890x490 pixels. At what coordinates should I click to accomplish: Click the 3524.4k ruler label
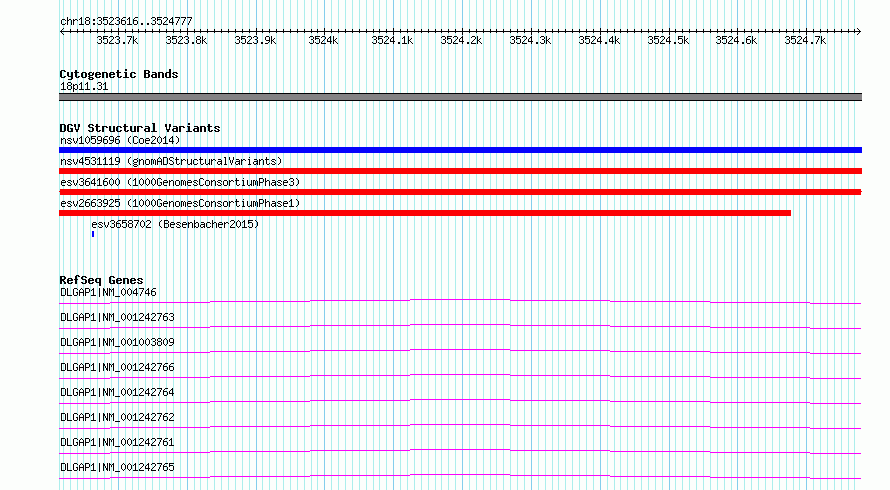(x=599, y=40)
